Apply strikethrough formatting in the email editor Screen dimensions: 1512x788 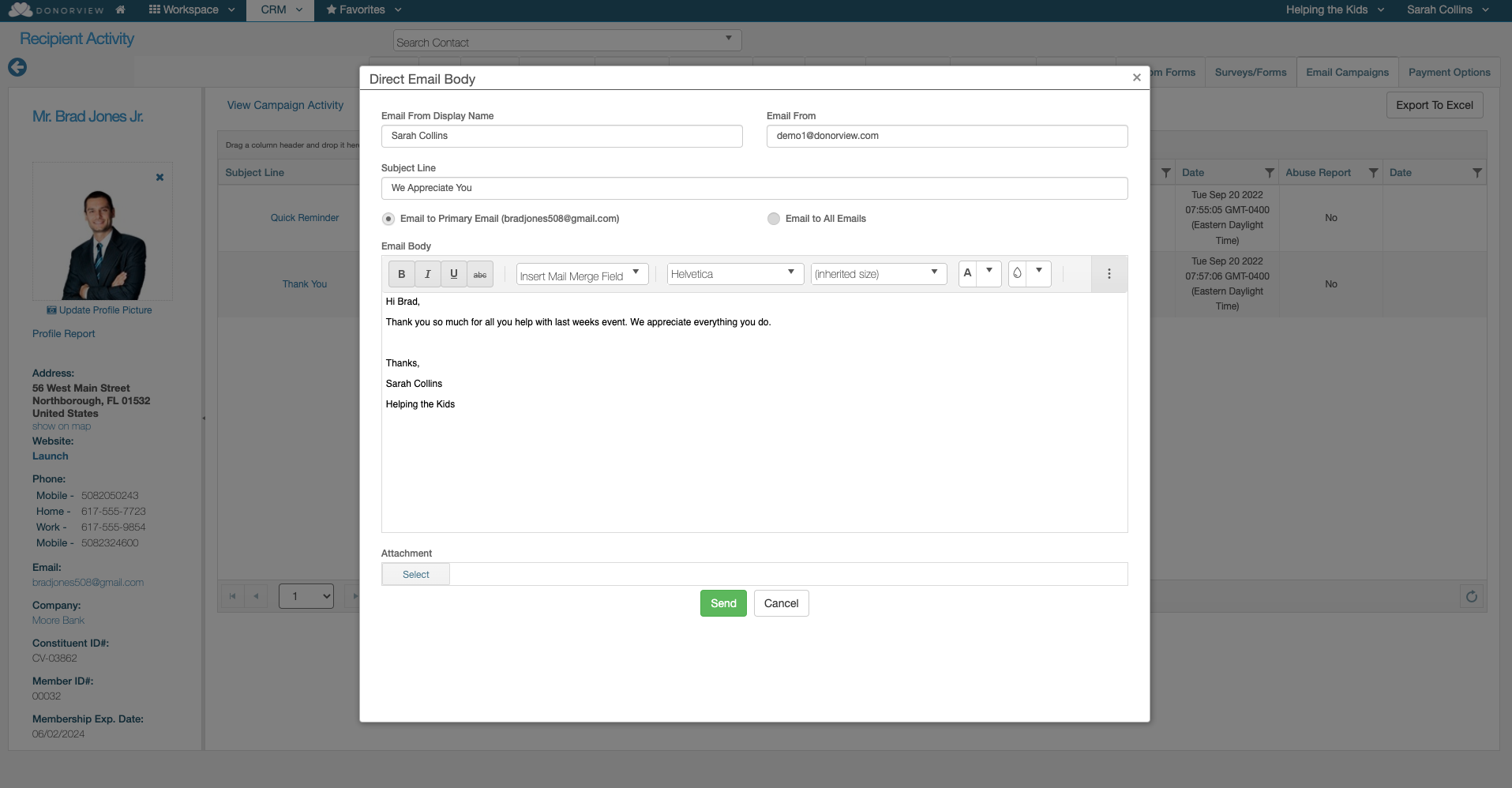click(479, 274)
